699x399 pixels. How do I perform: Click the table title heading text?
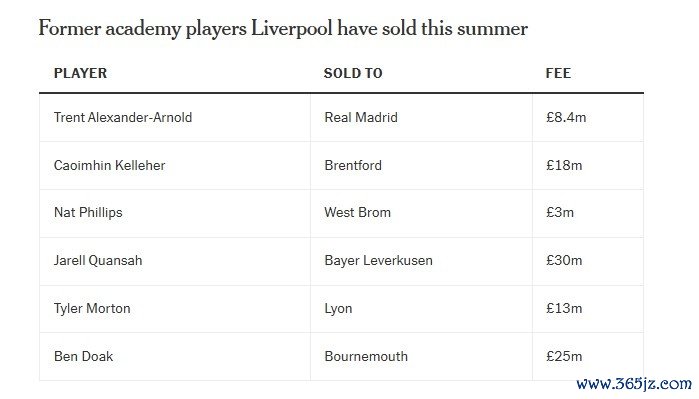point(283,29)
